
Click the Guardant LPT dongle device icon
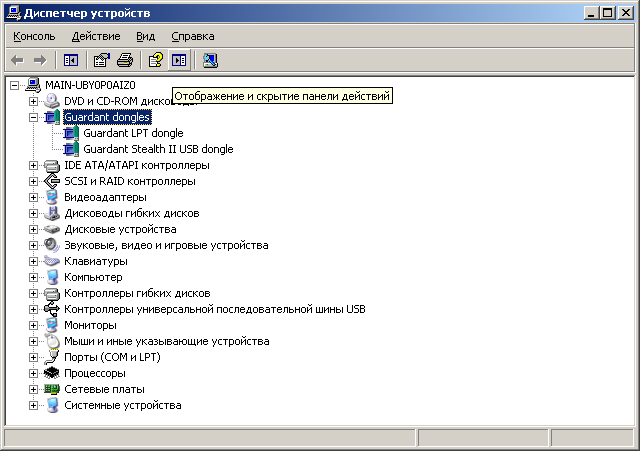tap(70, 133)
